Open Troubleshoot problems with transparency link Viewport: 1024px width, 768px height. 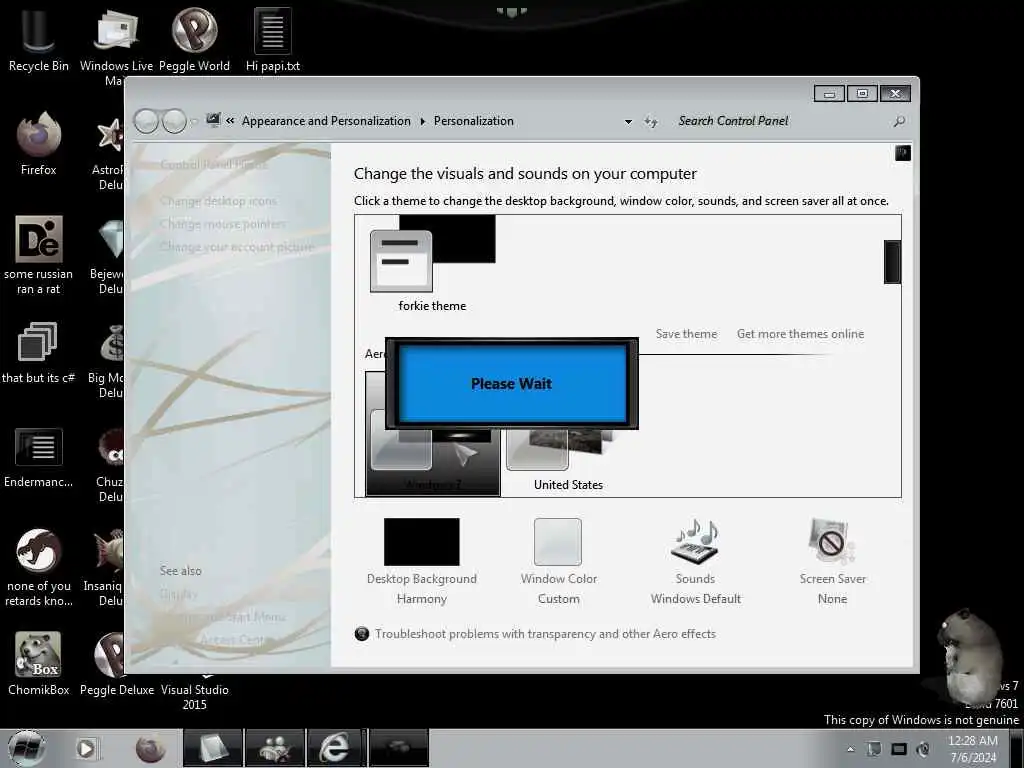pyautogui.click(x=545, y=633)
